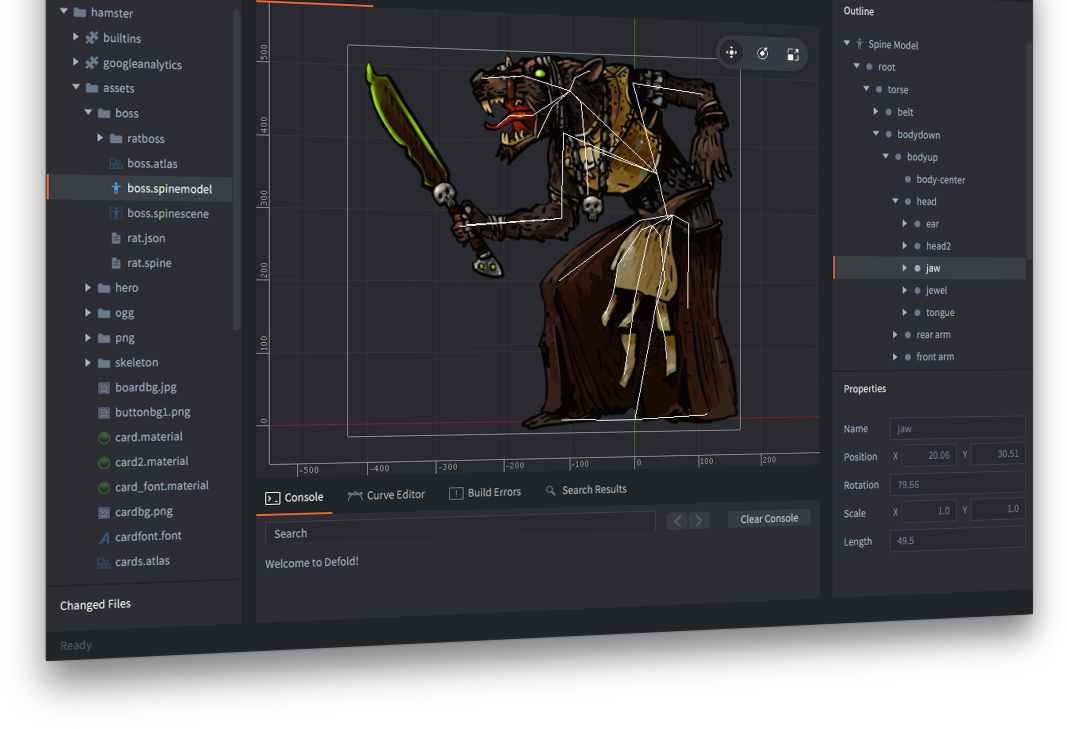
Task: Expand the jaw bone node
Action: coord(904,268)
